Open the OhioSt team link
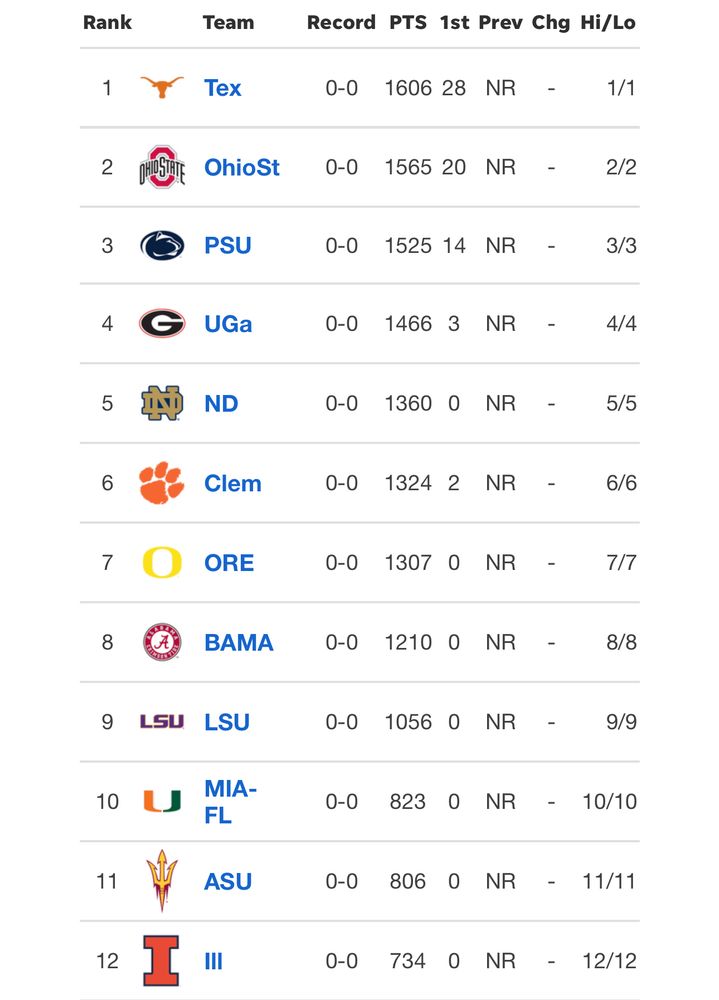This screenshot has height=1000, width=719. (x=242, y=168)
